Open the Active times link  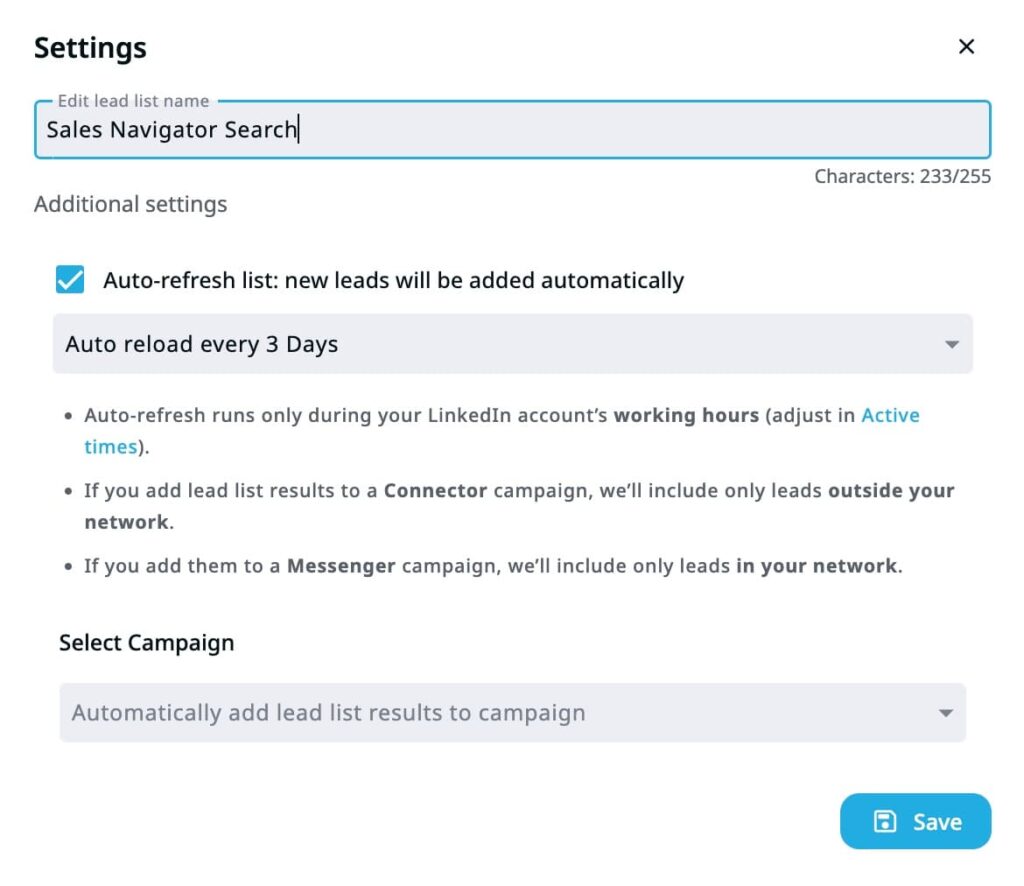pos(890,415)
